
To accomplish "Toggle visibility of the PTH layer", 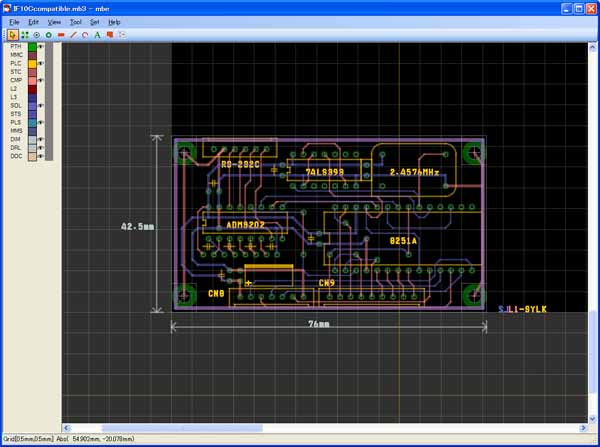I will (41, 47).
